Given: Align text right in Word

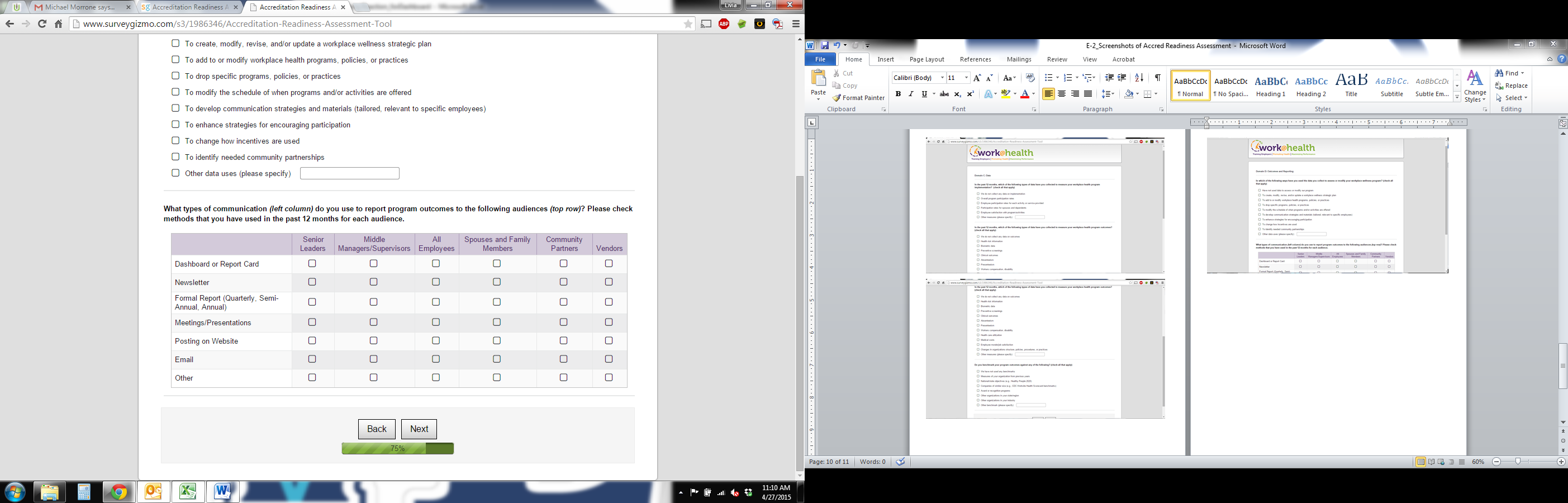Looking at the screenshot, I should 1075,94.
